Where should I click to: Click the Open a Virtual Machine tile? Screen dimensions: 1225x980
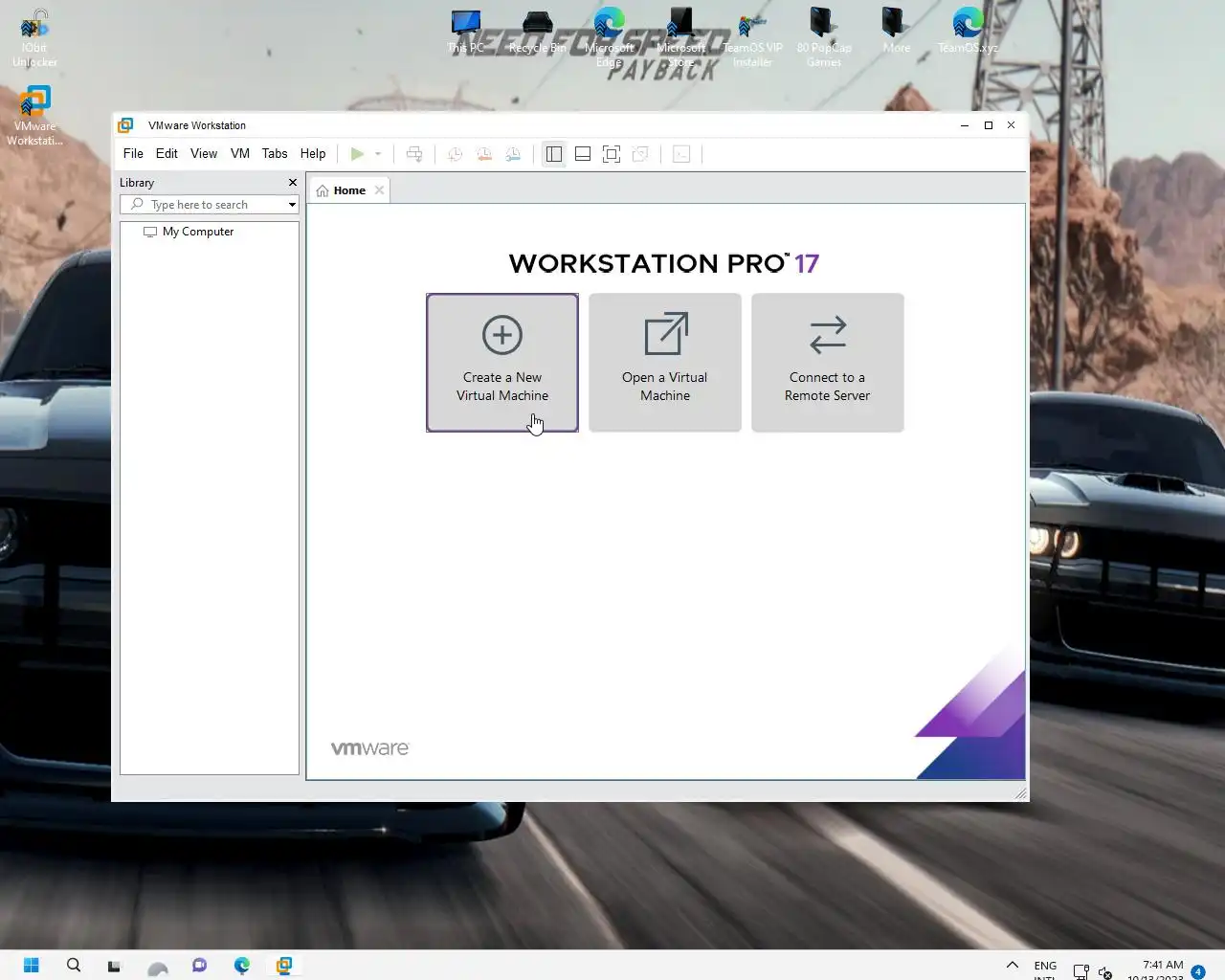pyautogui.click(x=665, y=363)
